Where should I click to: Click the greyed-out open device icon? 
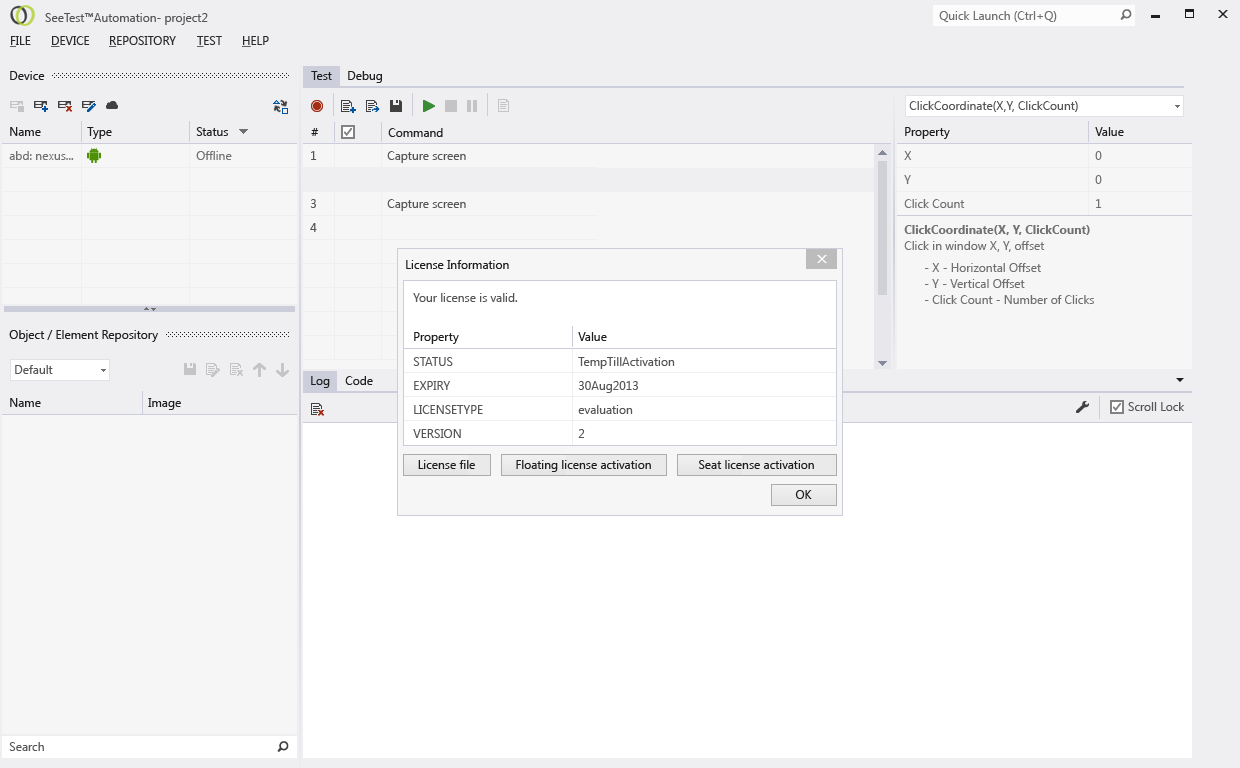tap(17, 106)
